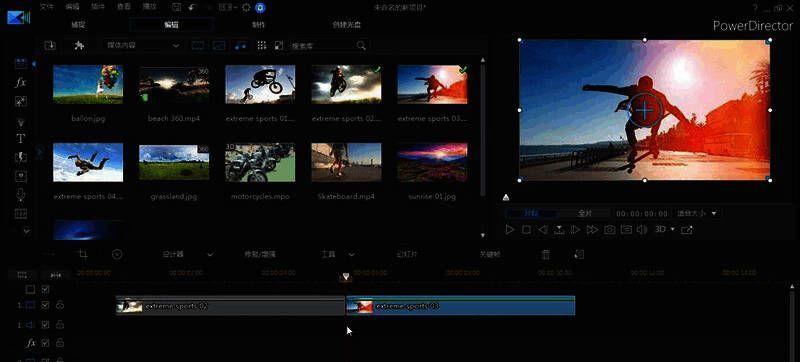The width and height of the screenshot is (800, 362).
Task: Open the Chapter Room filmstrip icon
Action: click(20, 213)
